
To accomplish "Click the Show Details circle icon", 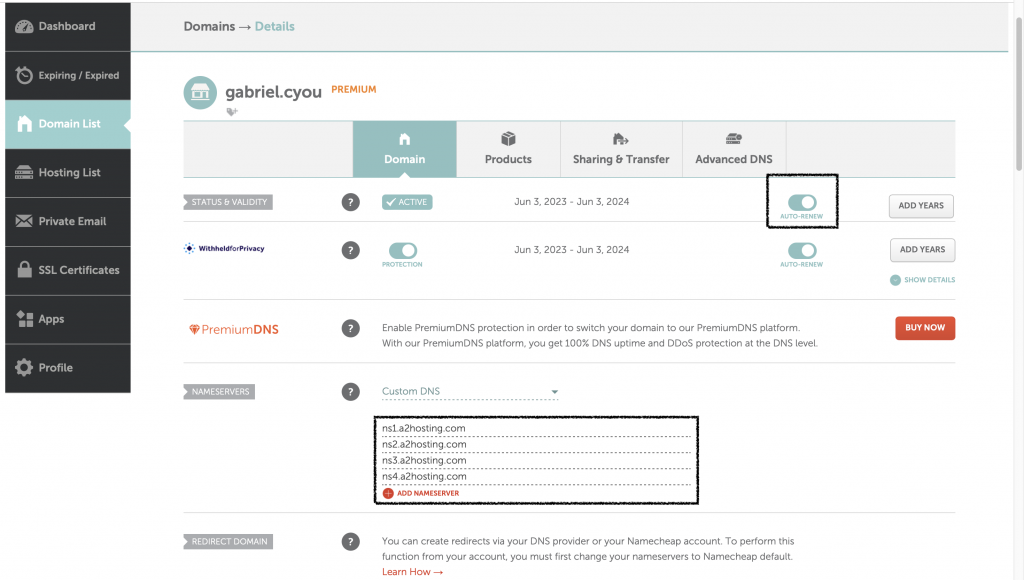I will [x=895, y=280].
